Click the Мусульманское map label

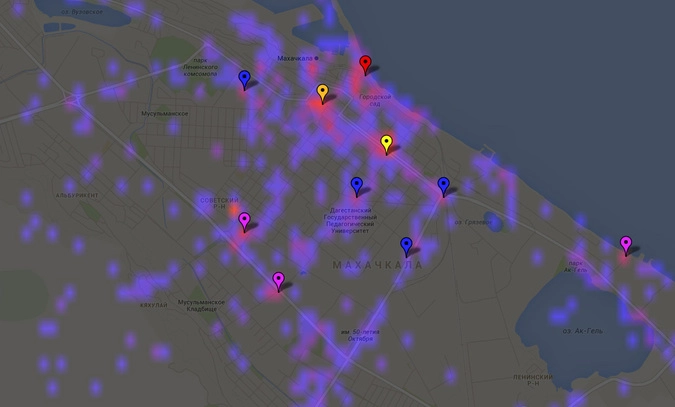coord(164,114)
